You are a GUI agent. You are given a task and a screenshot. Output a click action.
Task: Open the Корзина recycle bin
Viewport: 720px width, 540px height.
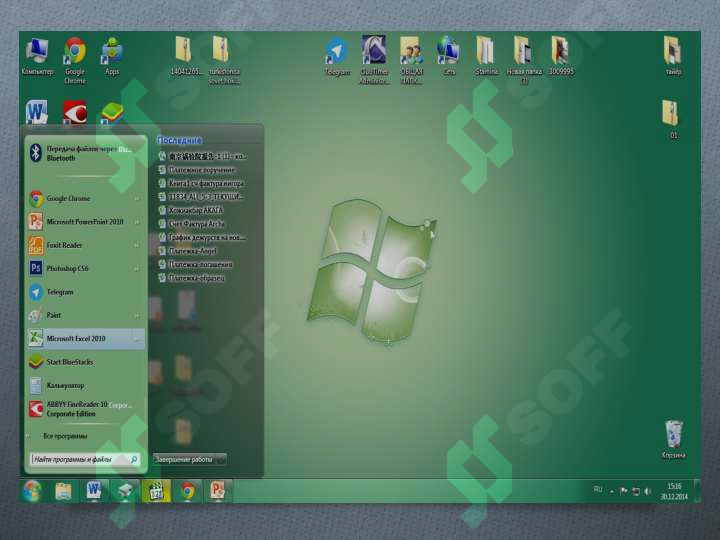(674, 439)
